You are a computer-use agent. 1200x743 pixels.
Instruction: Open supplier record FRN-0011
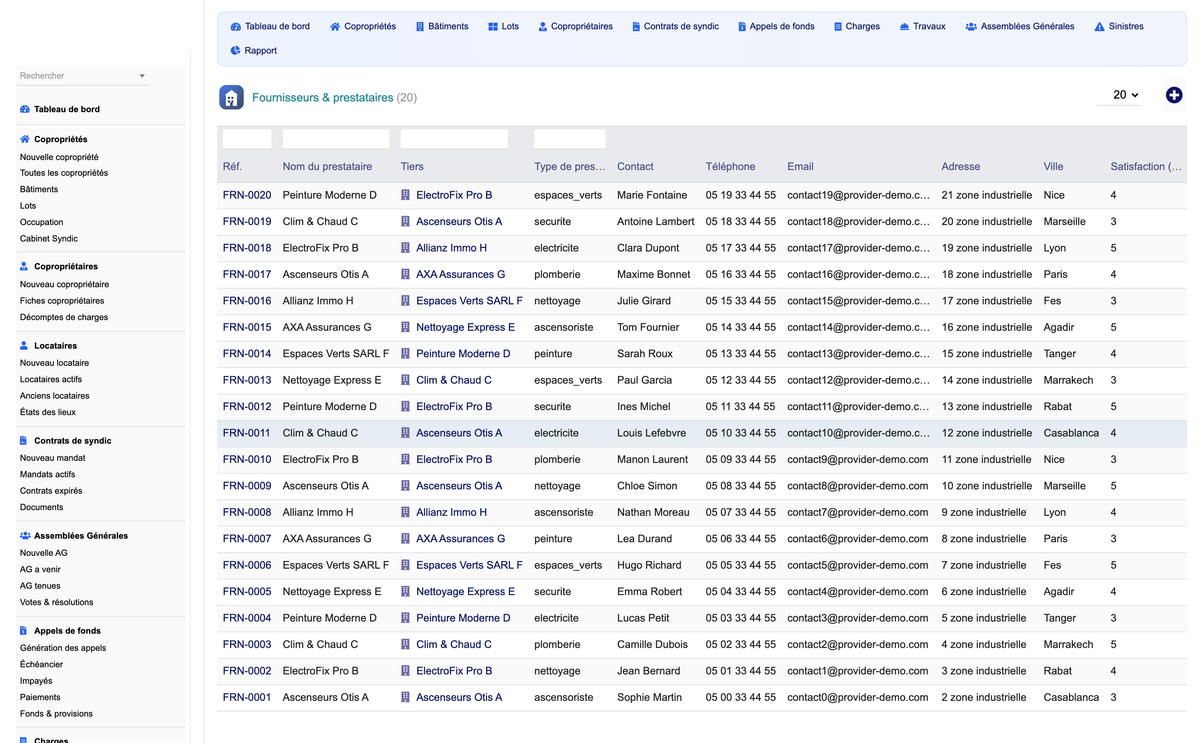point(247,433)
